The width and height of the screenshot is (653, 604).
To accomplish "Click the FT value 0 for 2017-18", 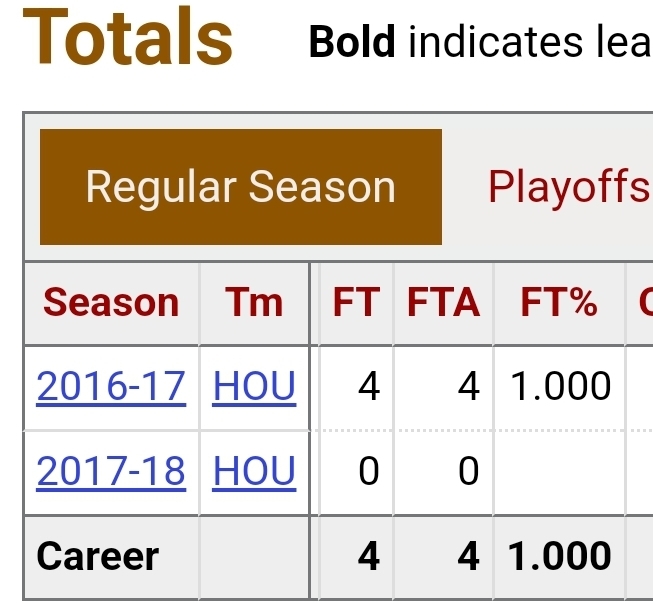I will click(x=369, y=471).
